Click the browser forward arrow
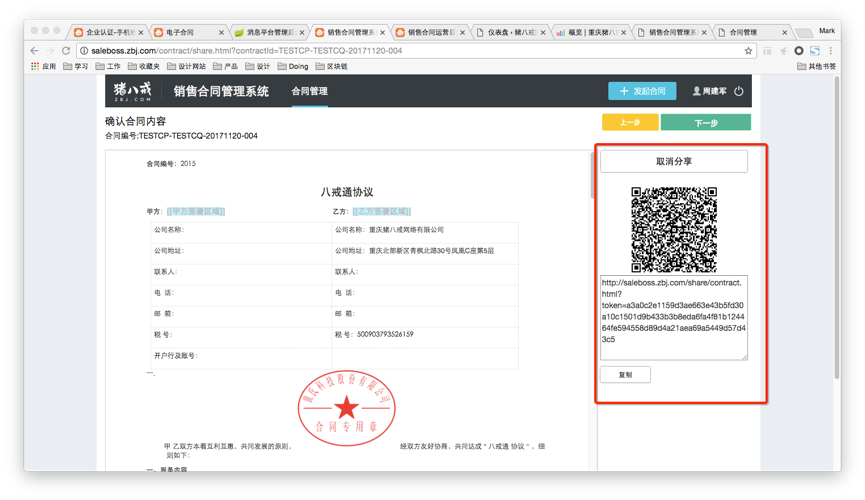Screen dimensions: 865x500 50,50
